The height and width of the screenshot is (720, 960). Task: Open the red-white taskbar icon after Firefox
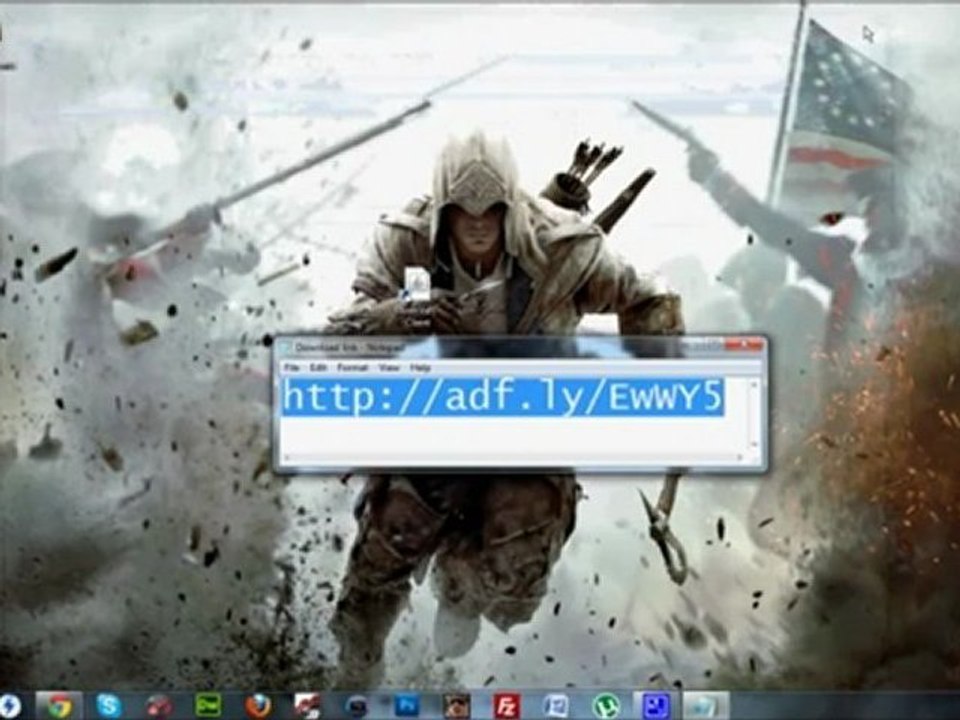click(x=307, y=706)
